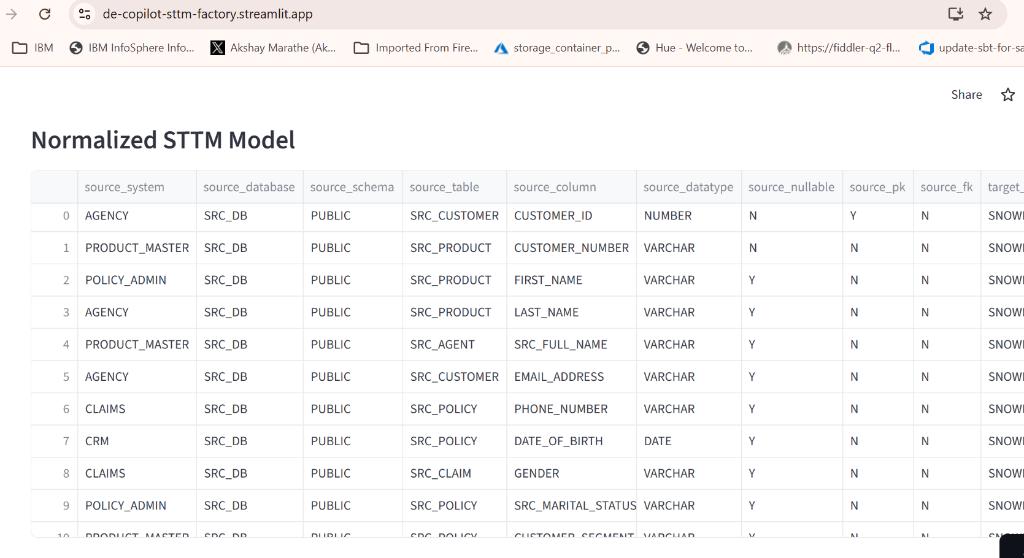The width and height of the screenshot is (1024, 558).
Task: Select CLAIMS cell in row 6
Action: point(136,409)
